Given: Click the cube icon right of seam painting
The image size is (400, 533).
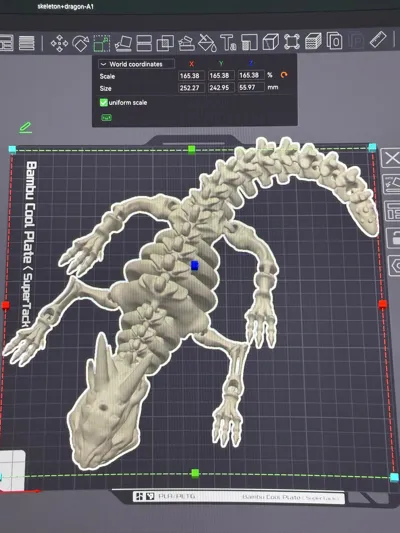Looking at the screenshot, I should pos(271,42).
